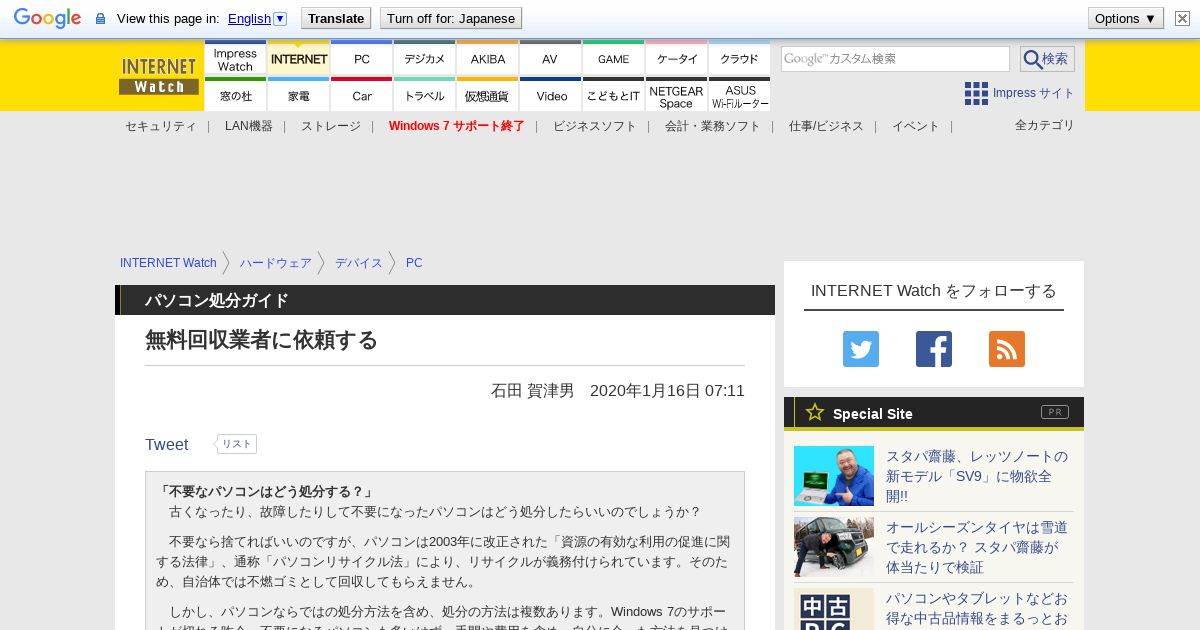Open the トラベル tab
The height and width of the screenshot is (630, 1200).
(425, 95)
